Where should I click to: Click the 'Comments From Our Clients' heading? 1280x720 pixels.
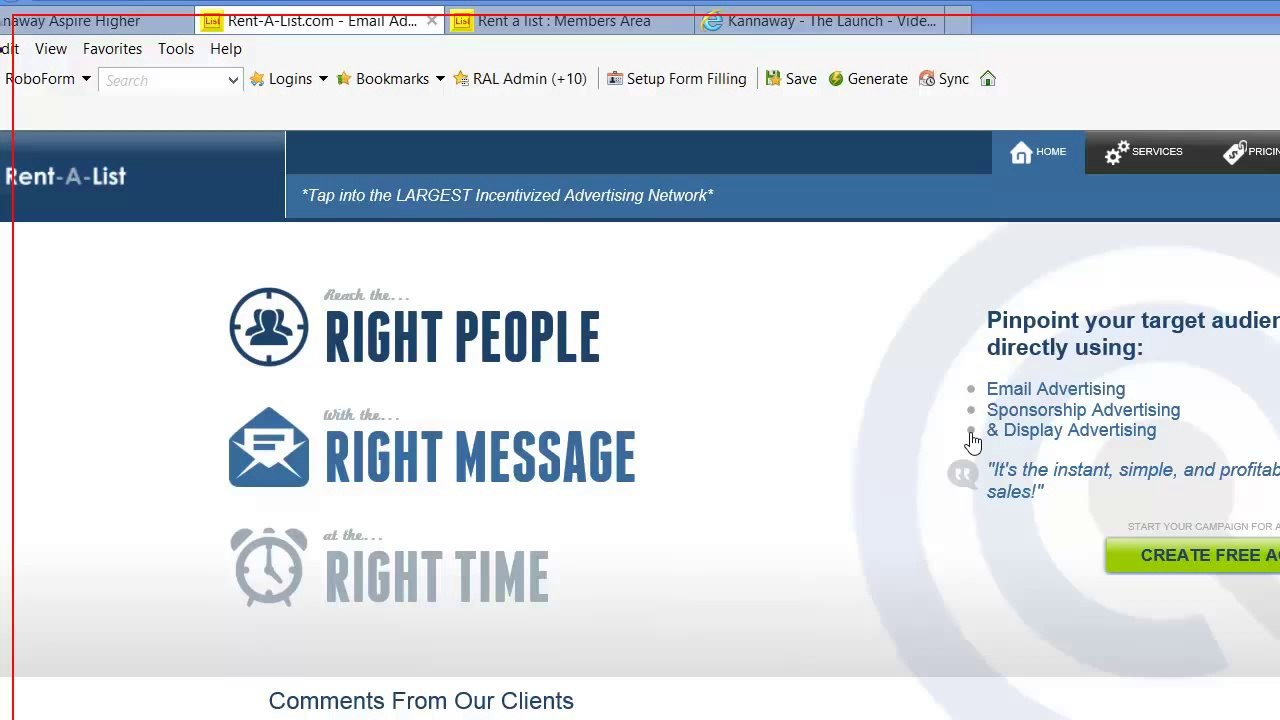421,701
